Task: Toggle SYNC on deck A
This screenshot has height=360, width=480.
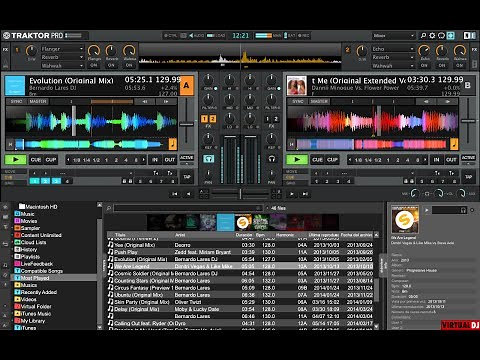Action: coord(16,101)
